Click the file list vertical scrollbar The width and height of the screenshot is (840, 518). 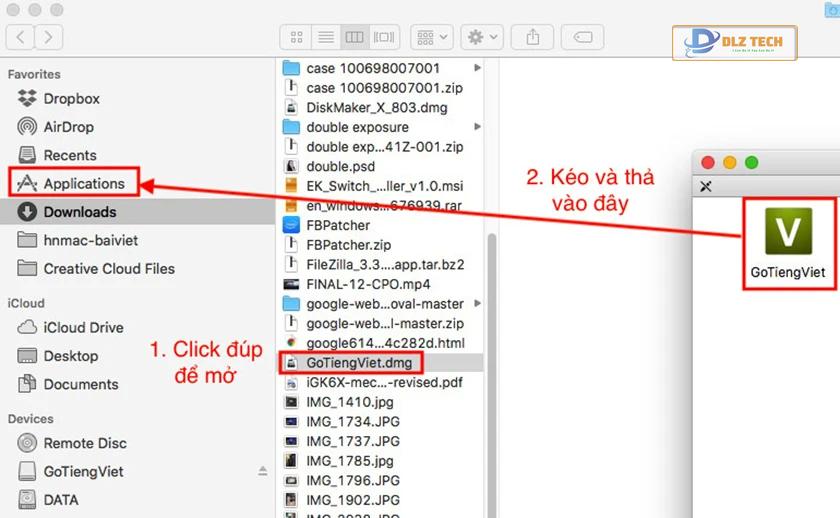point(492,375)
